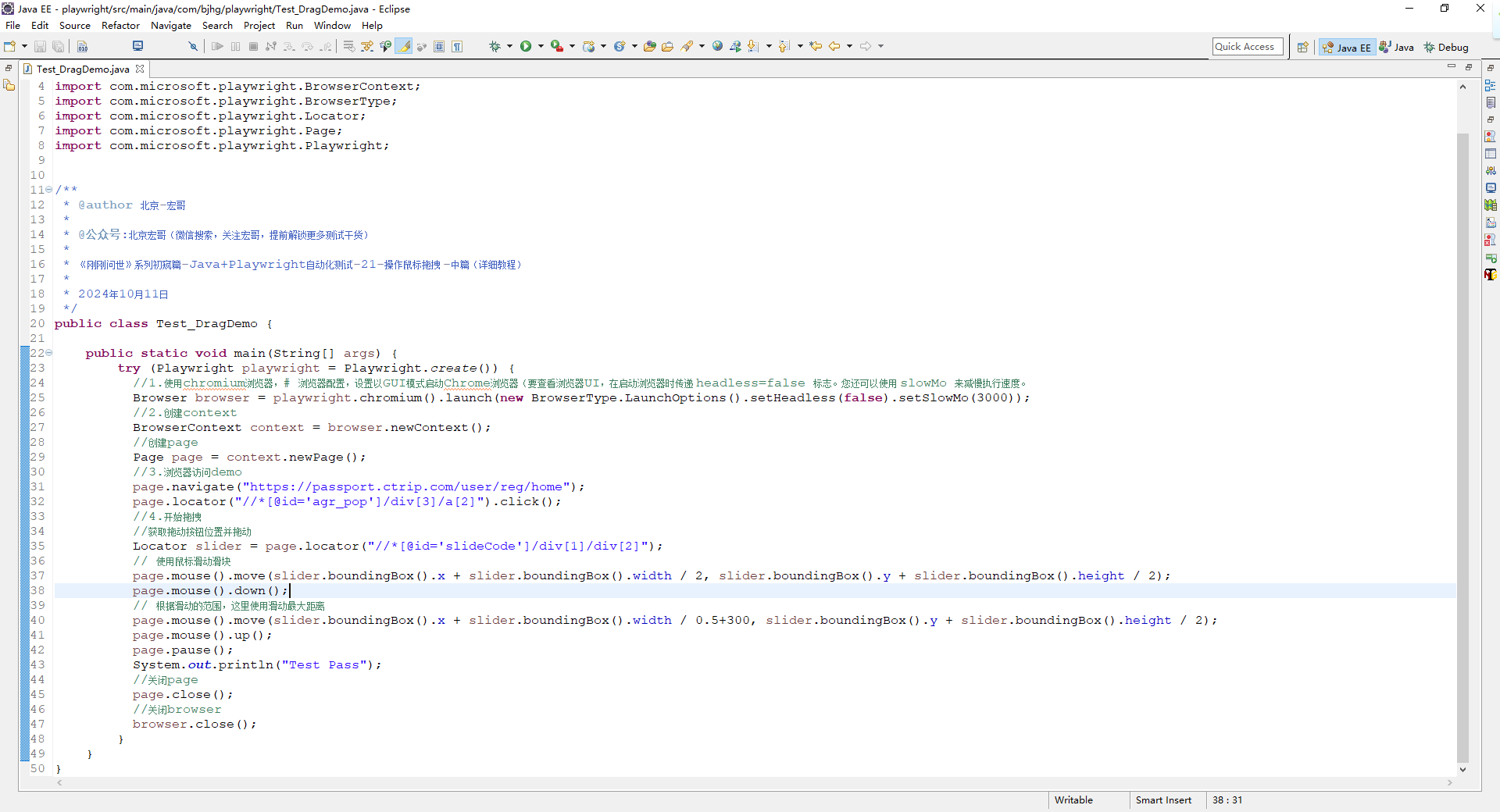Click the green Run button in toolbar
This screenshot has height=812, width=1500.
tap(526, 47)
